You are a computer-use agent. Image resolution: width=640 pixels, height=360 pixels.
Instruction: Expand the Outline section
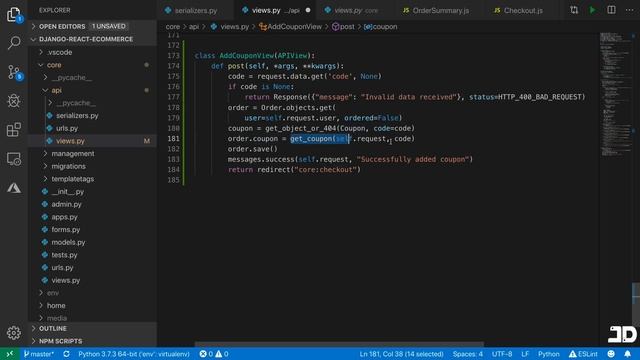[x=92, y=329]
